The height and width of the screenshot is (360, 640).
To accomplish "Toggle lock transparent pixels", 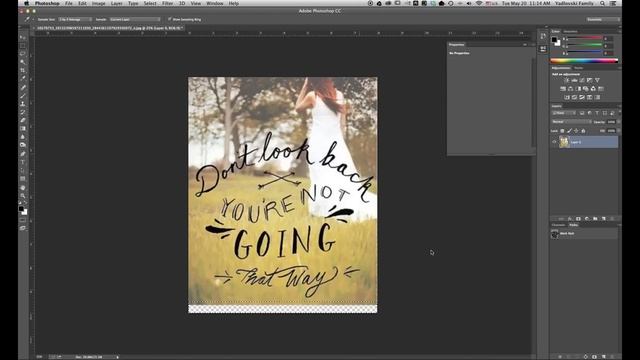I will pyautogui.click(x=562, y=131).
